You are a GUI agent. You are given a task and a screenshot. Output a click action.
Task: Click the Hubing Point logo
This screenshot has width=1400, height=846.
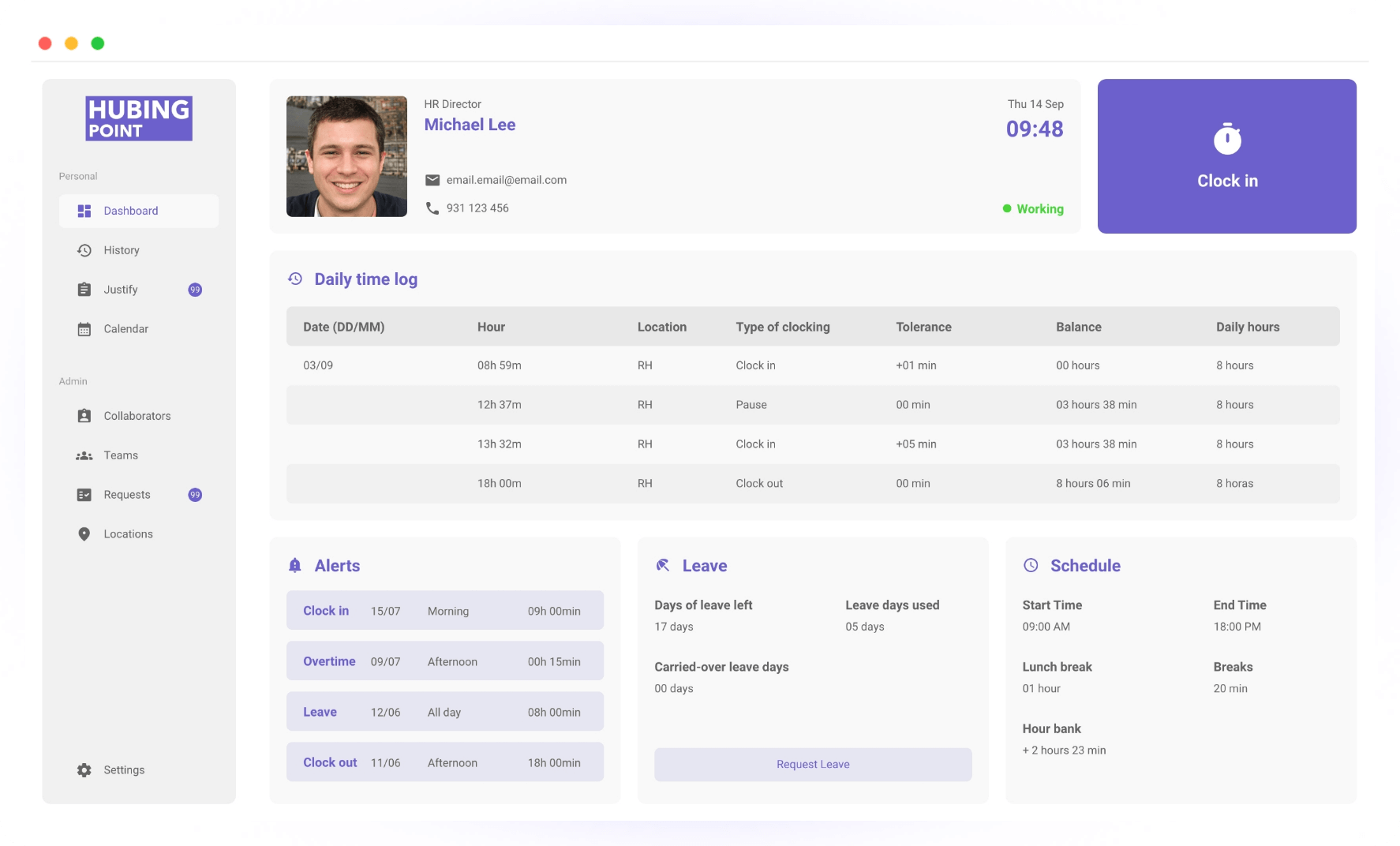tap(139, 118)
